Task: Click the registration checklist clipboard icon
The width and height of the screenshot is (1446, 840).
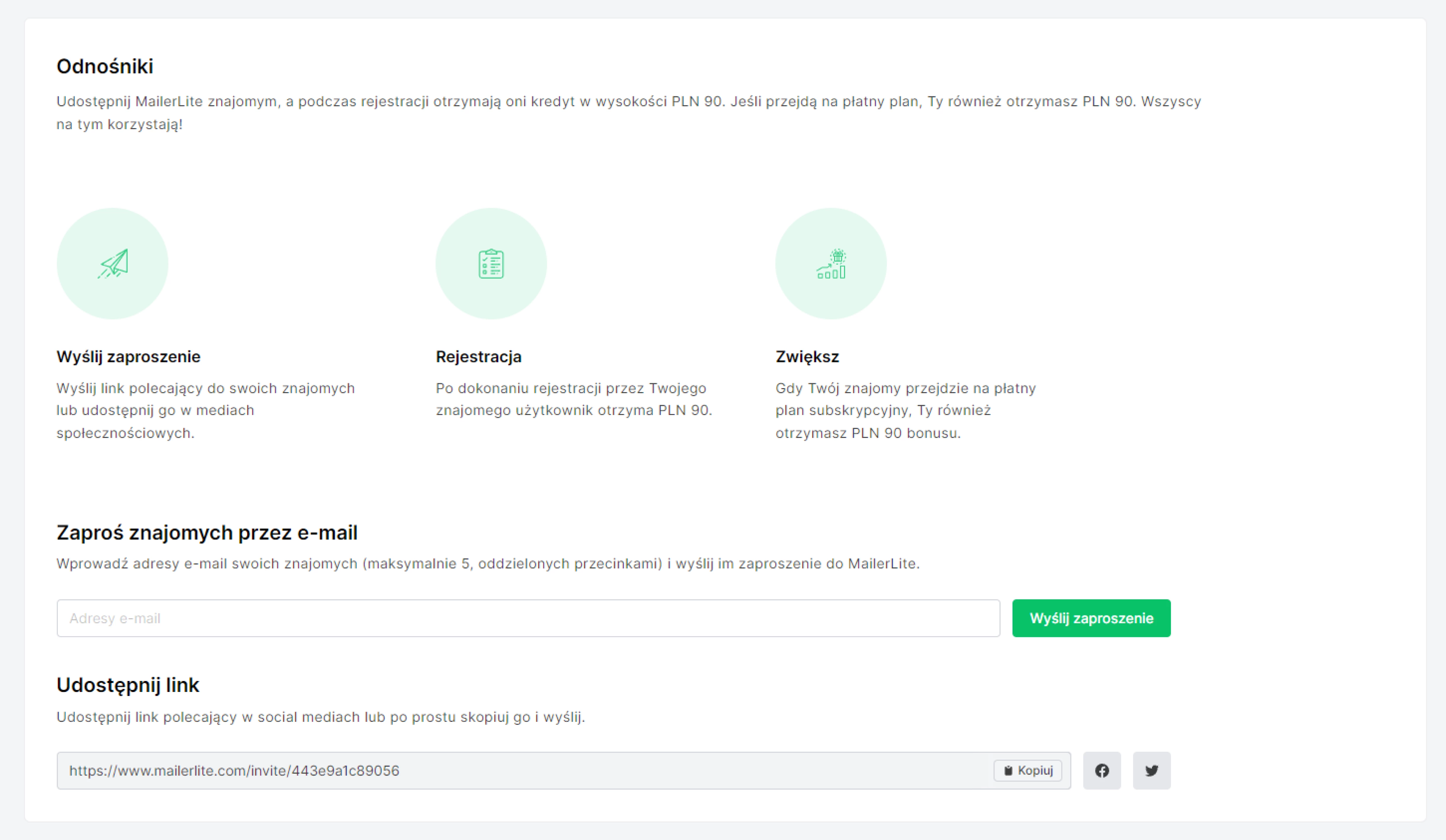Action: pyautogui.click(x=491, y=263)
